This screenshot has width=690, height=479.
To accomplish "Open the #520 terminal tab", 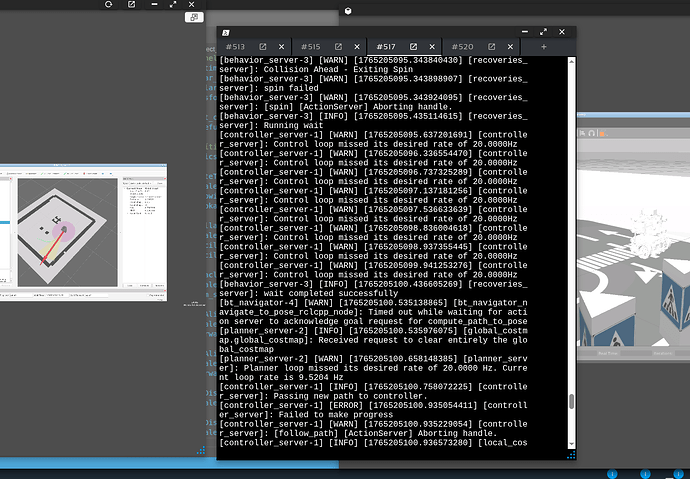I will 463,47.
